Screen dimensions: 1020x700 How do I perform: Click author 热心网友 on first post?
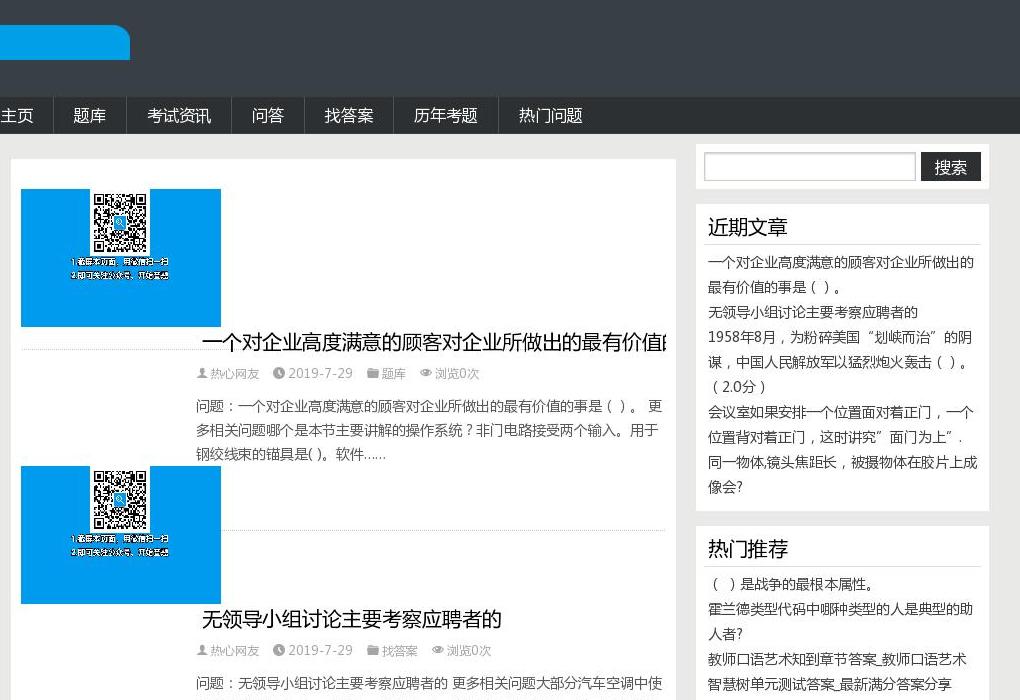coord(235,373)
